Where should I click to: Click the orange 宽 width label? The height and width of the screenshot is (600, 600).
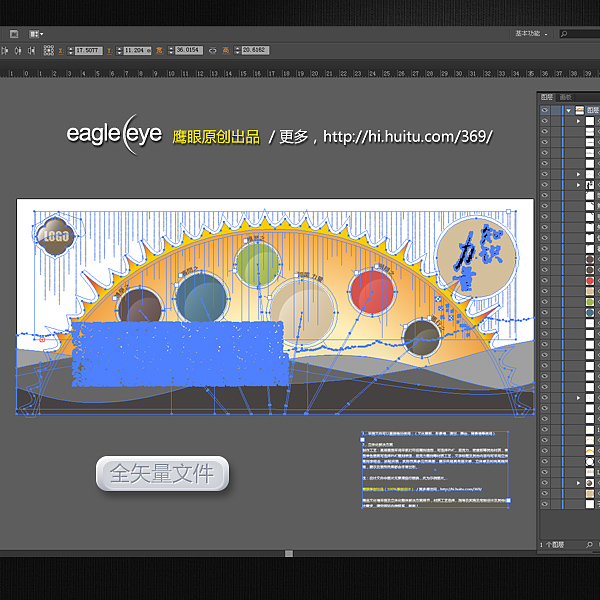pyautogui.click(x=159, y=51)
